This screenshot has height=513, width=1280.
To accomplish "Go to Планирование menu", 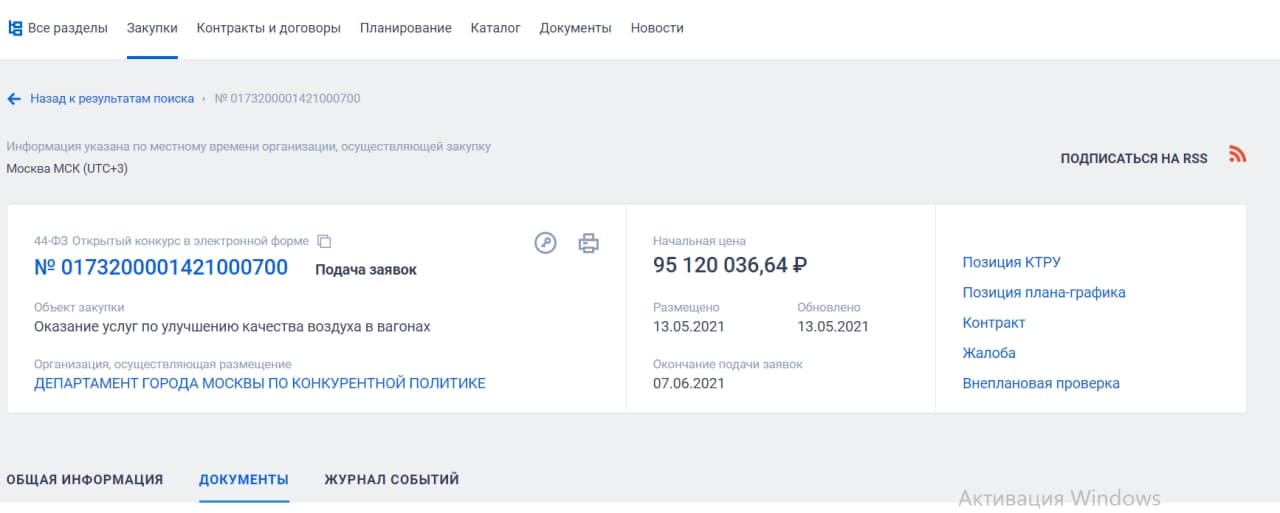I will pos(406,28).
